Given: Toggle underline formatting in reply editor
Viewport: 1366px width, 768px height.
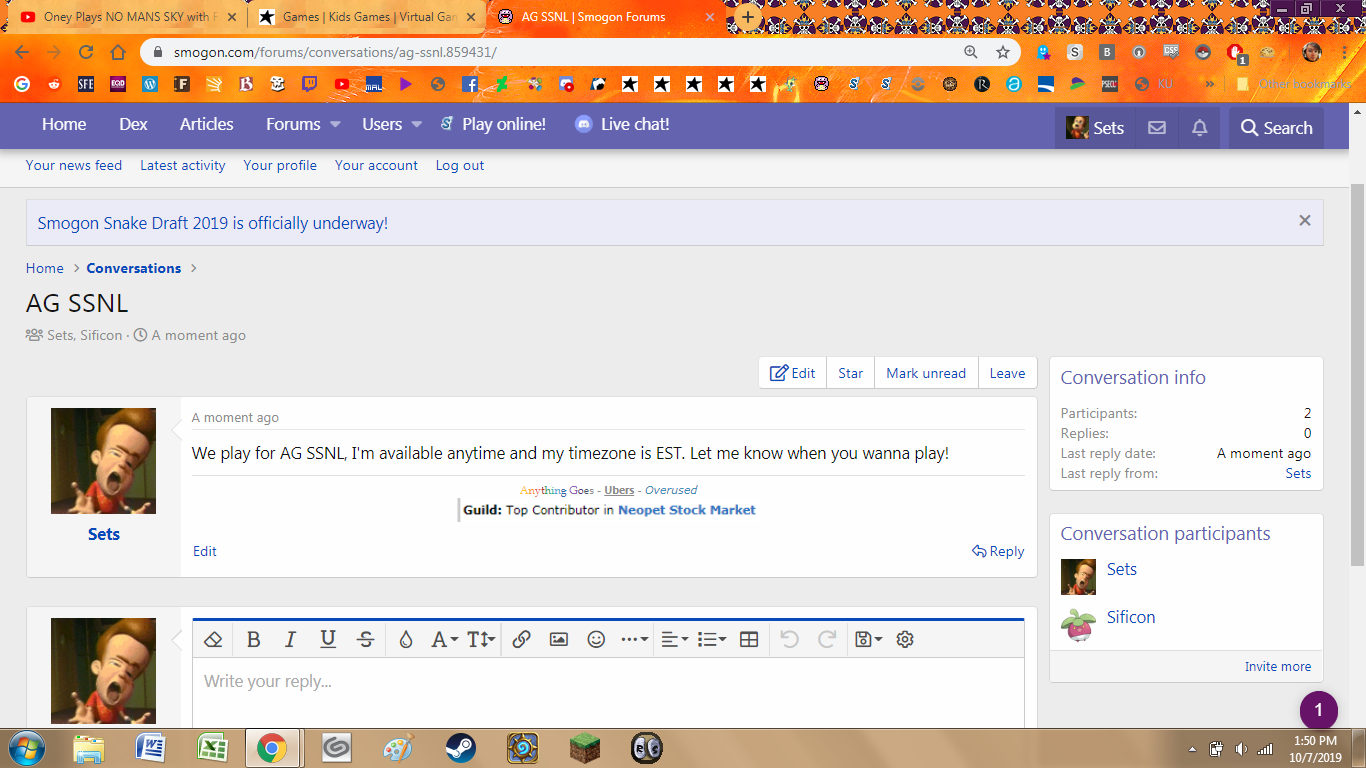Looking at the screenshot, I should pyautogui.click(x=328, y=640).
